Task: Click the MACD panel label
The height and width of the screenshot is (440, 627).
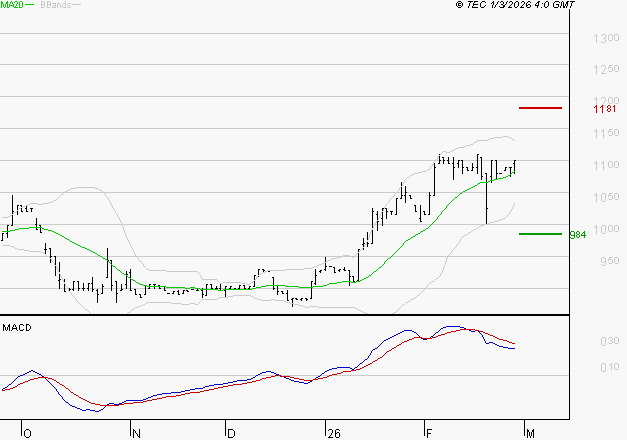Action: coord(17,328)
